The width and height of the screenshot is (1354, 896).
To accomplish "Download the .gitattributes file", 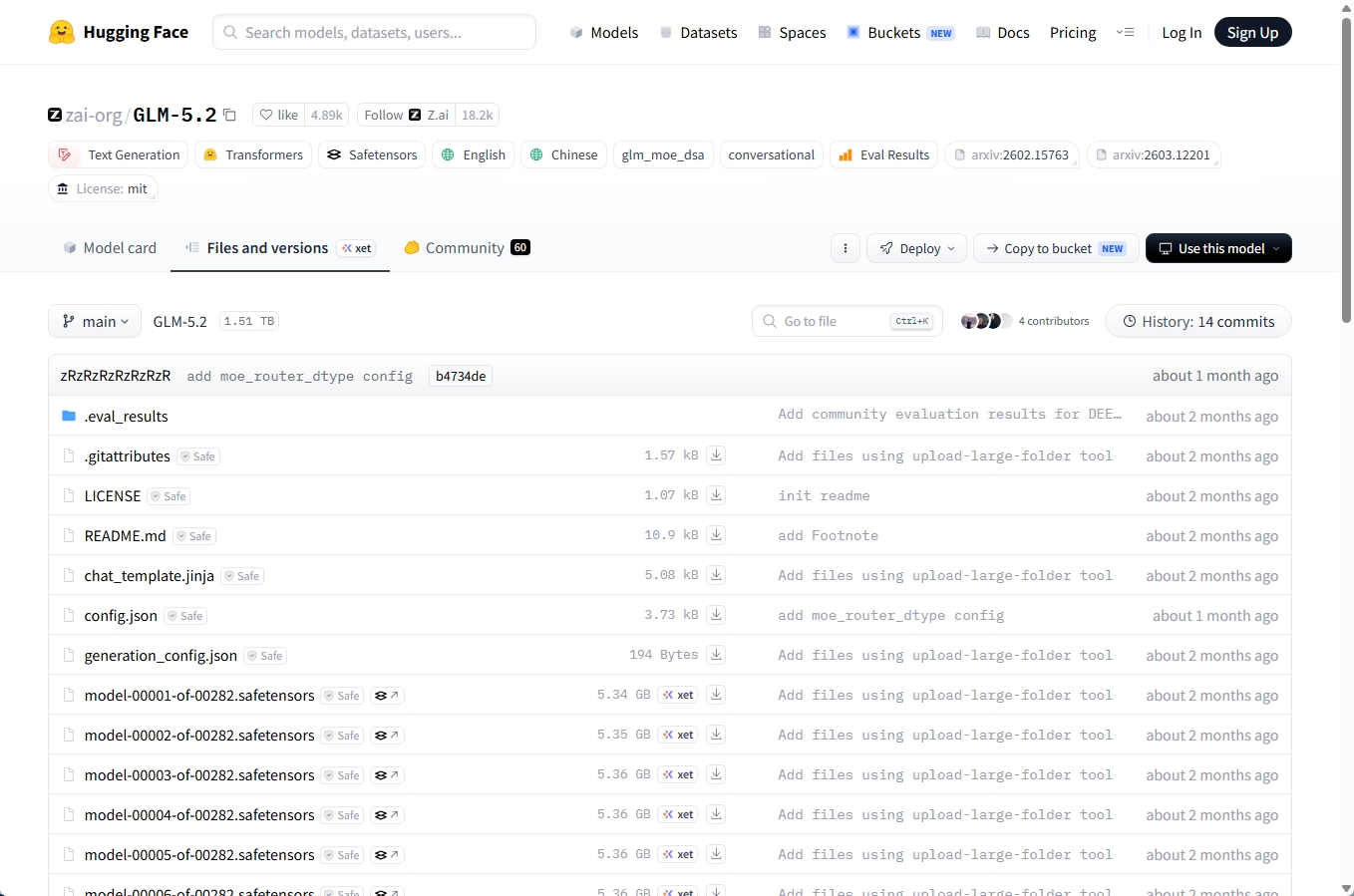I will [x=716, y=455].
